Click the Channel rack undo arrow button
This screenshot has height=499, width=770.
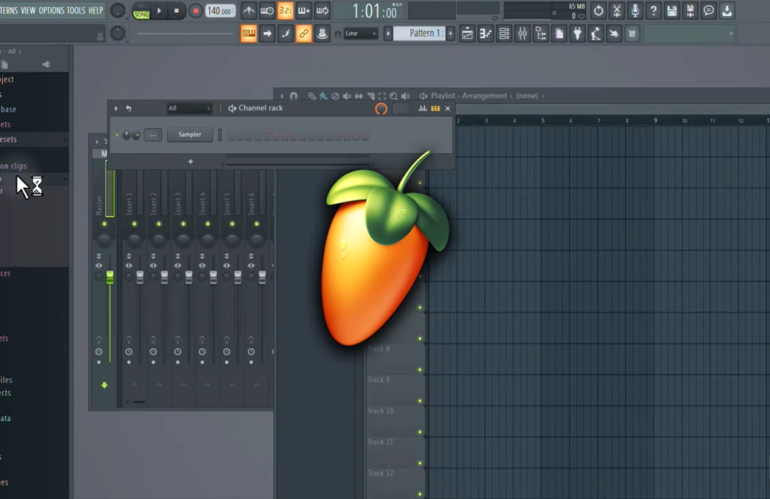(129, 109)
